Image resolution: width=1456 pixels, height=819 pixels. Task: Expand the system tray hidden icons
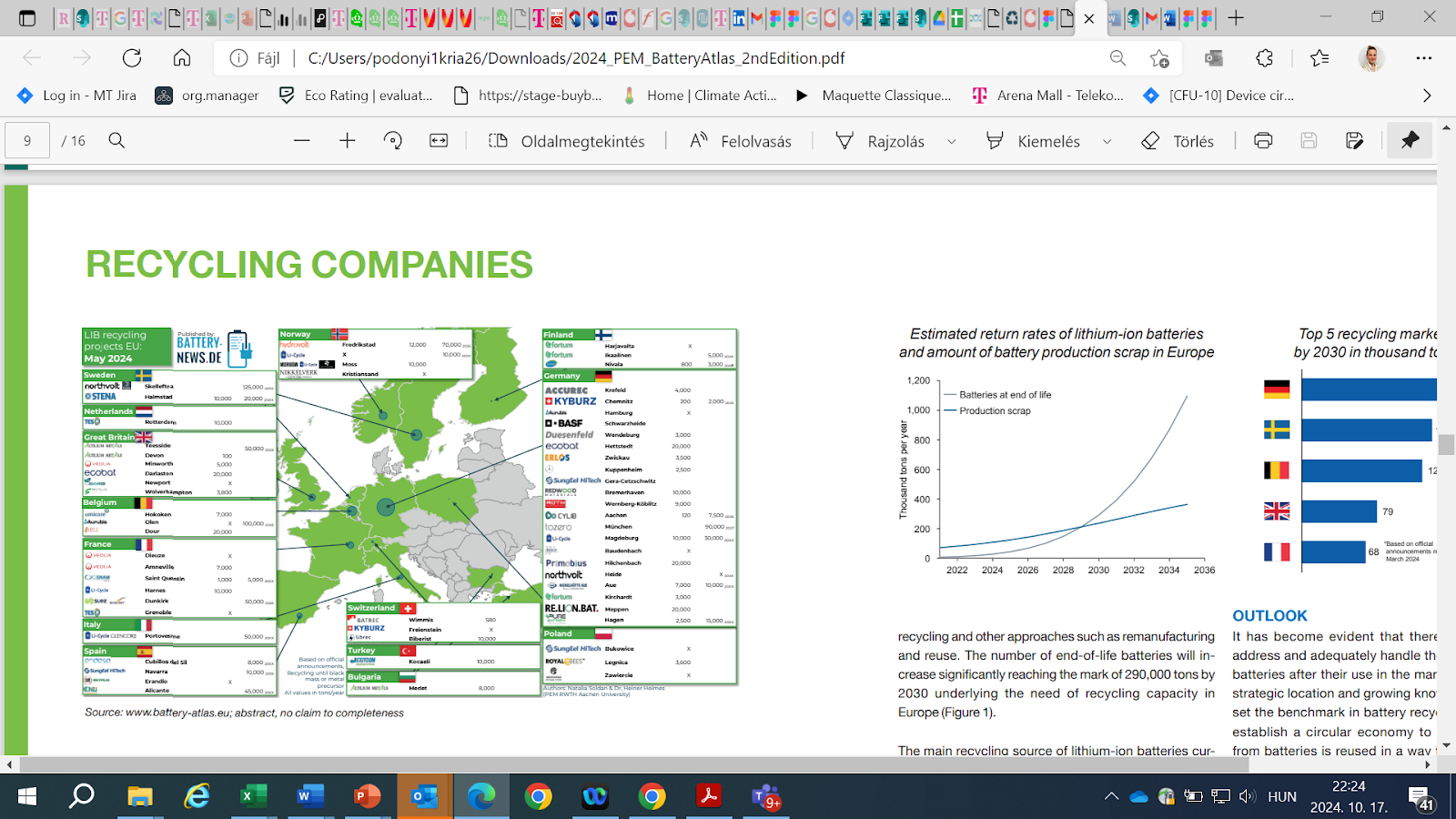coord(1111,796)
